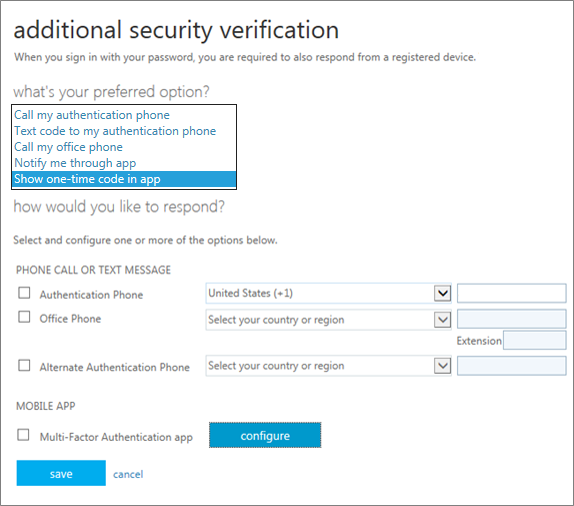Viewport: 574px width, 506px height.
Task: Select Call my office phone option
Action: [x=124, y=147]
